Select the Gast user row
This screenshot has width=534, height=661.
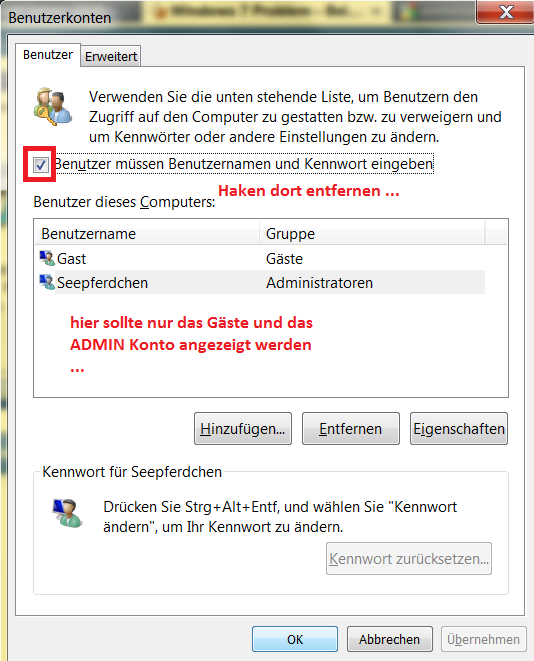click(261, 258)
